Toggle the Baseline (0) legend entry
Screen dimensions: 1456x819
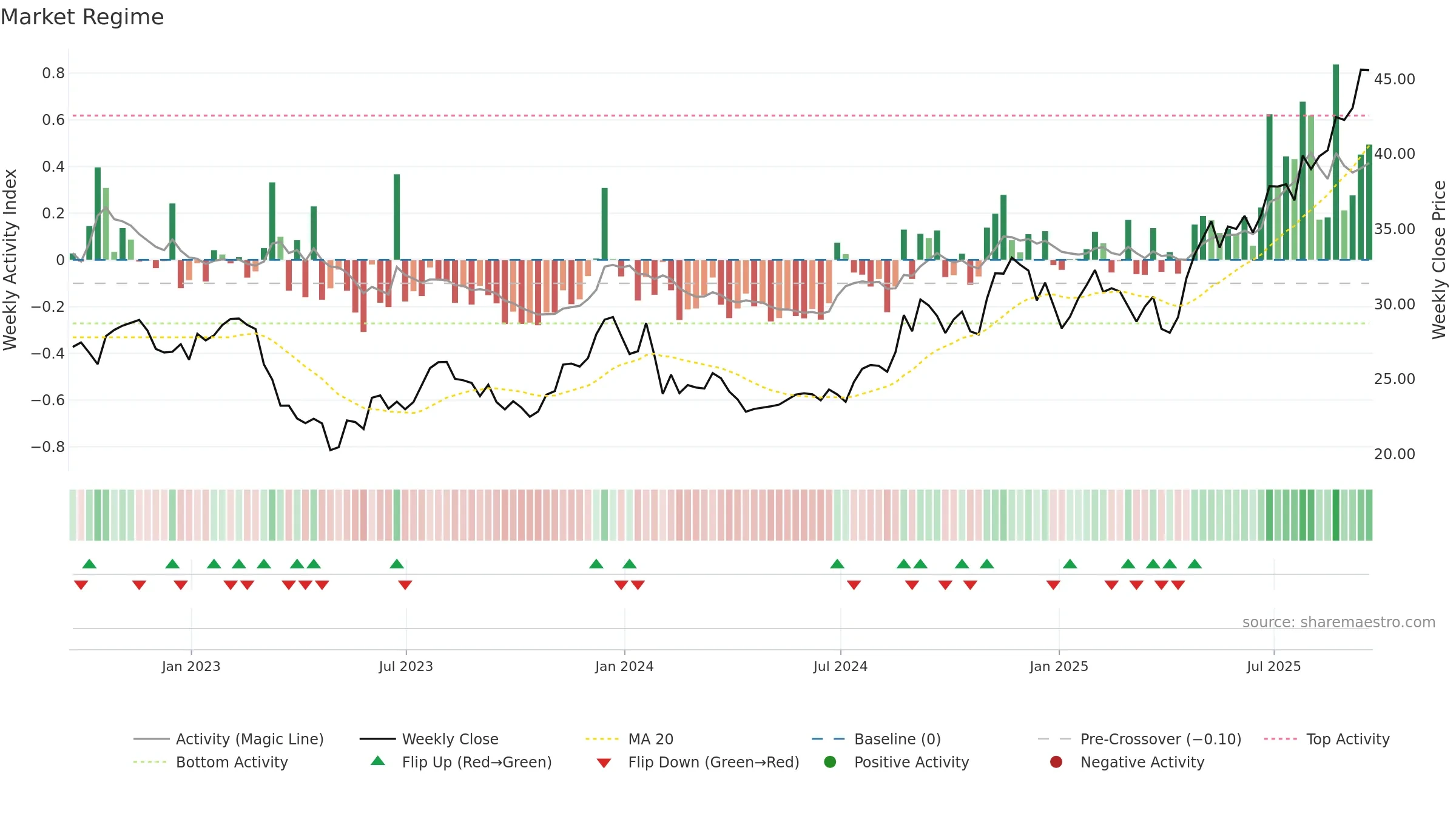[x=876, y=739]
